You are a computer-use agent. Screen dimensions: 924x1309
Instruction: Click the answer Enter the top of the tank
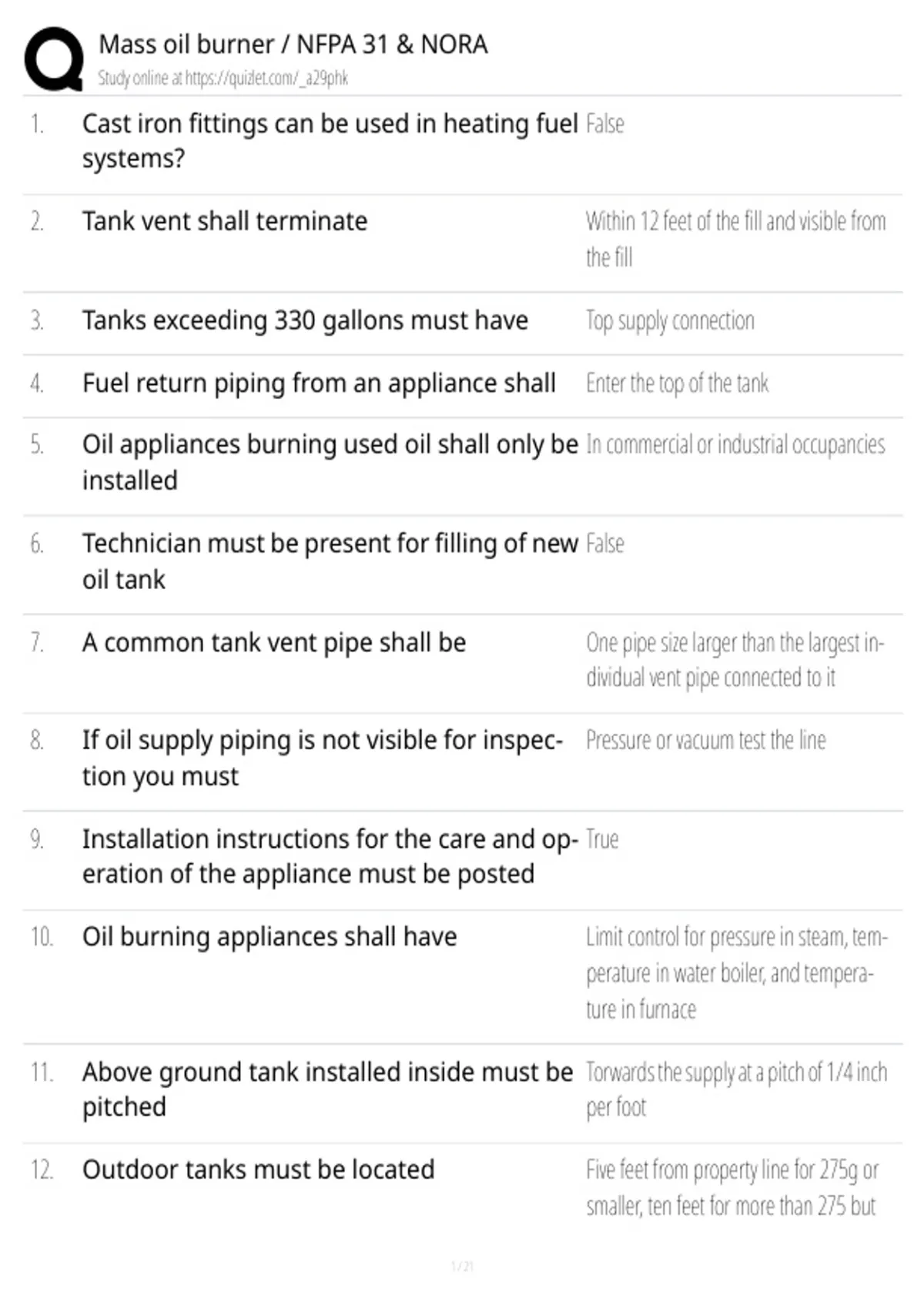pos(678,383)
